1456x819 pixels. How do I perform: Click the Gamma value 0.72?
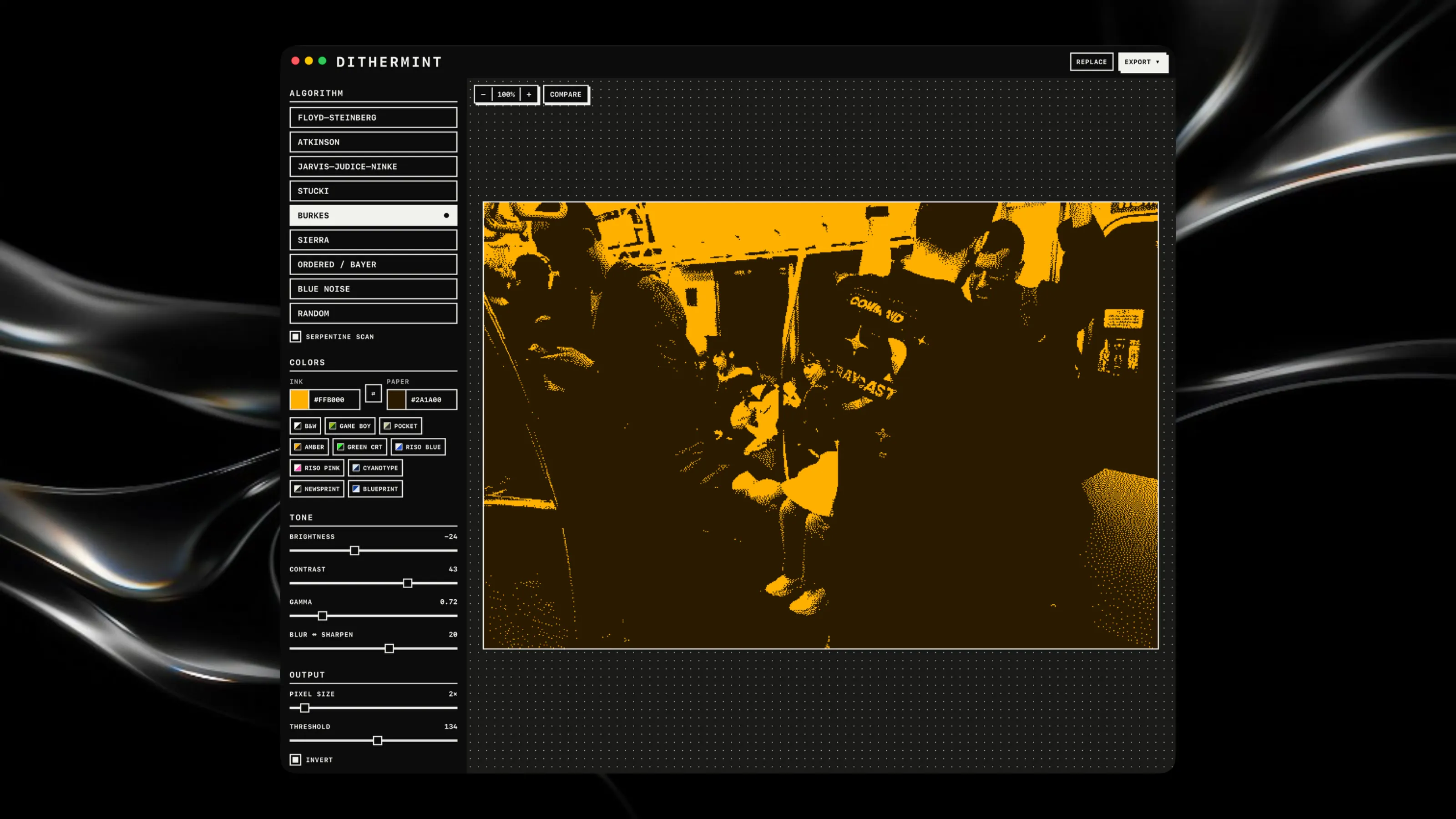pyautogui.click(x=449, y=602)
